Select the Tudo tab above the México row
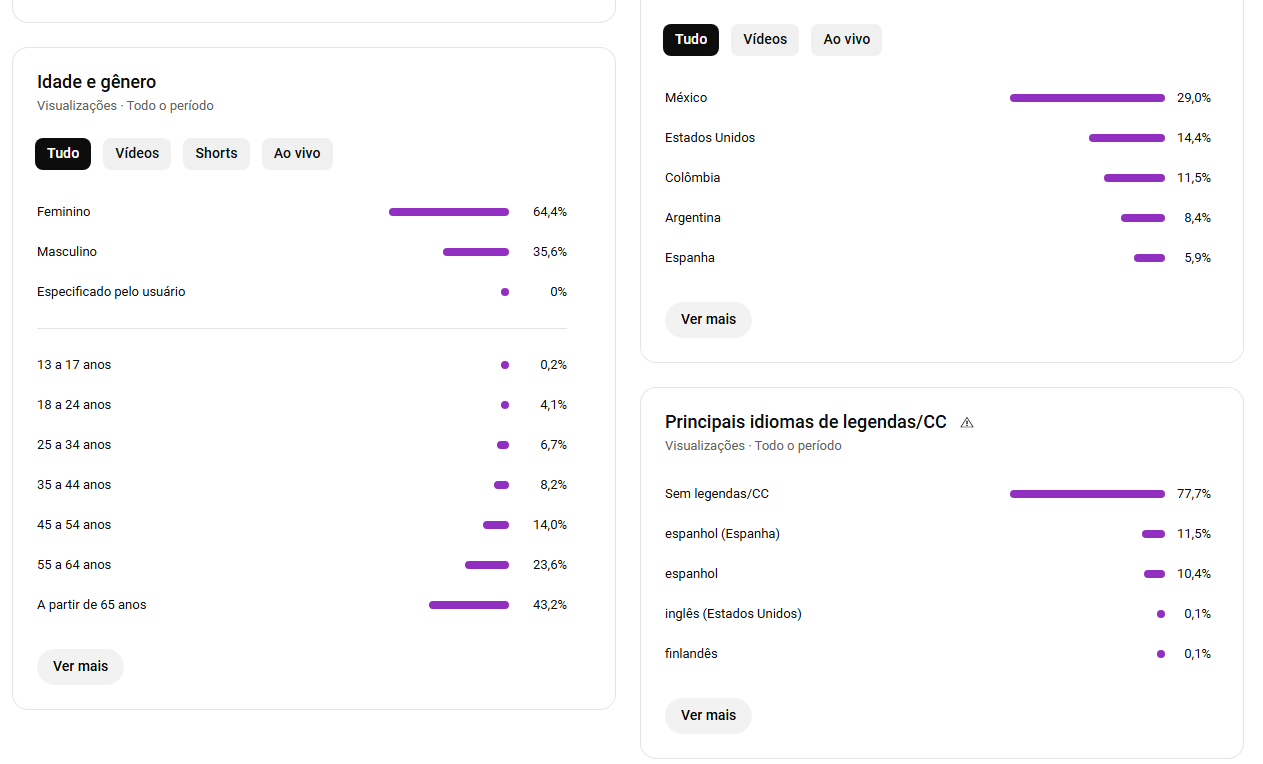 pyautogui.click(x=691, y=40)
